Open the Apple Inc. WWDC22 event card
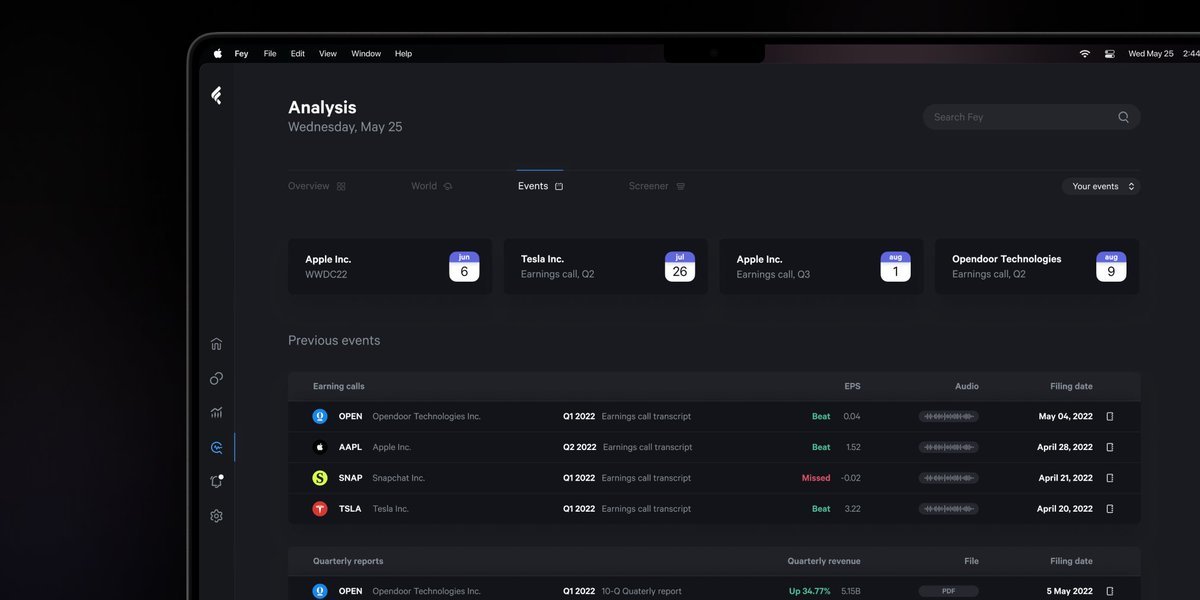Screen dimensions: 1200x600 pos(390,266)
